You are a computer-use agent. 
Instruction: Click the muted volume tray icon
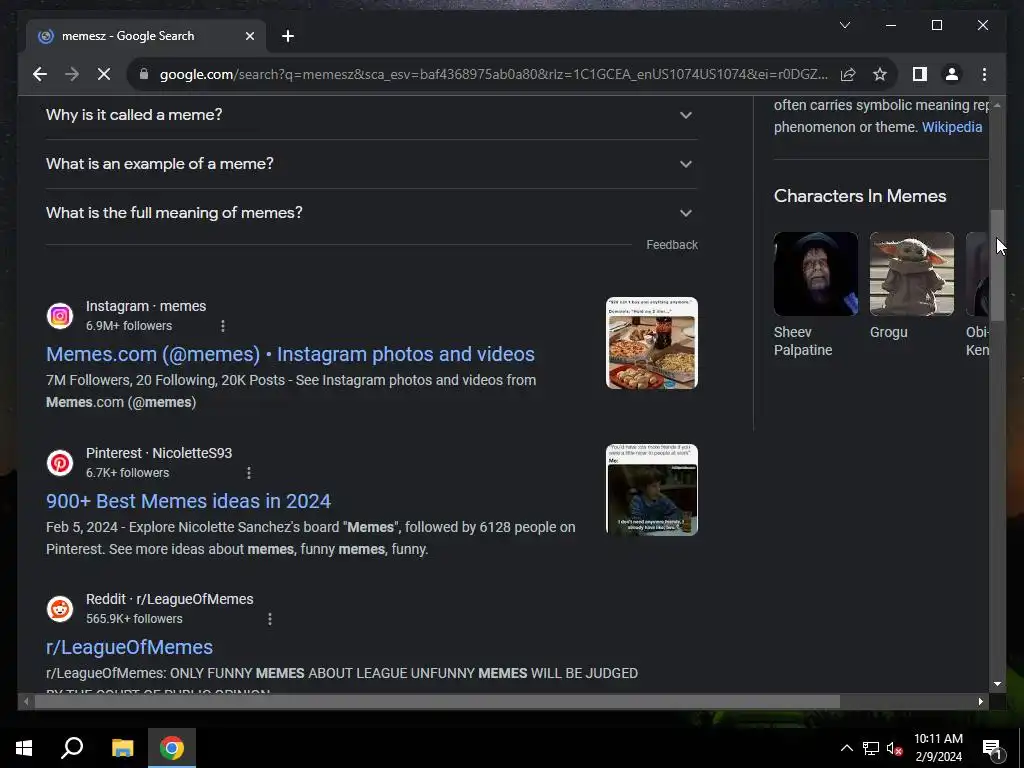point(894,748)
